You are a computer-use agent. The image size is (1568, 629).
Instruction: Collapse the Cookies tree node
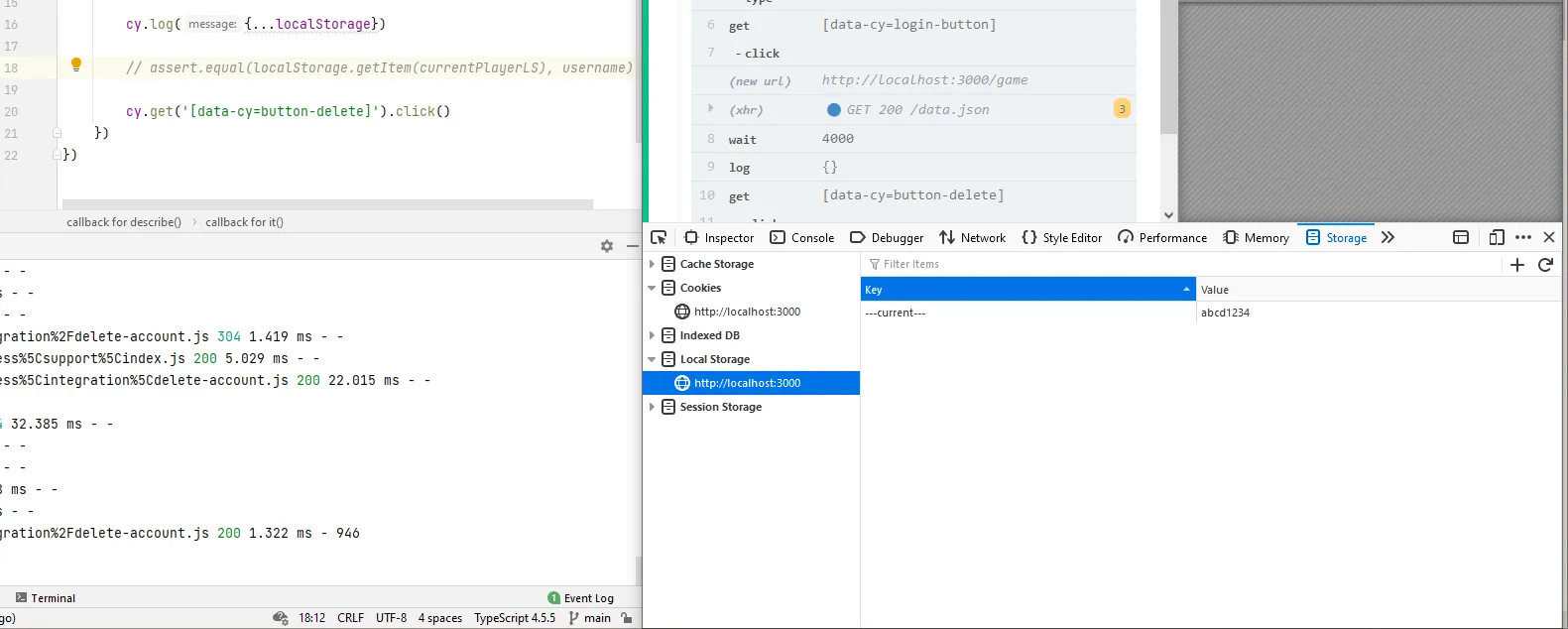pyautogui.click(x=652, y=288)
